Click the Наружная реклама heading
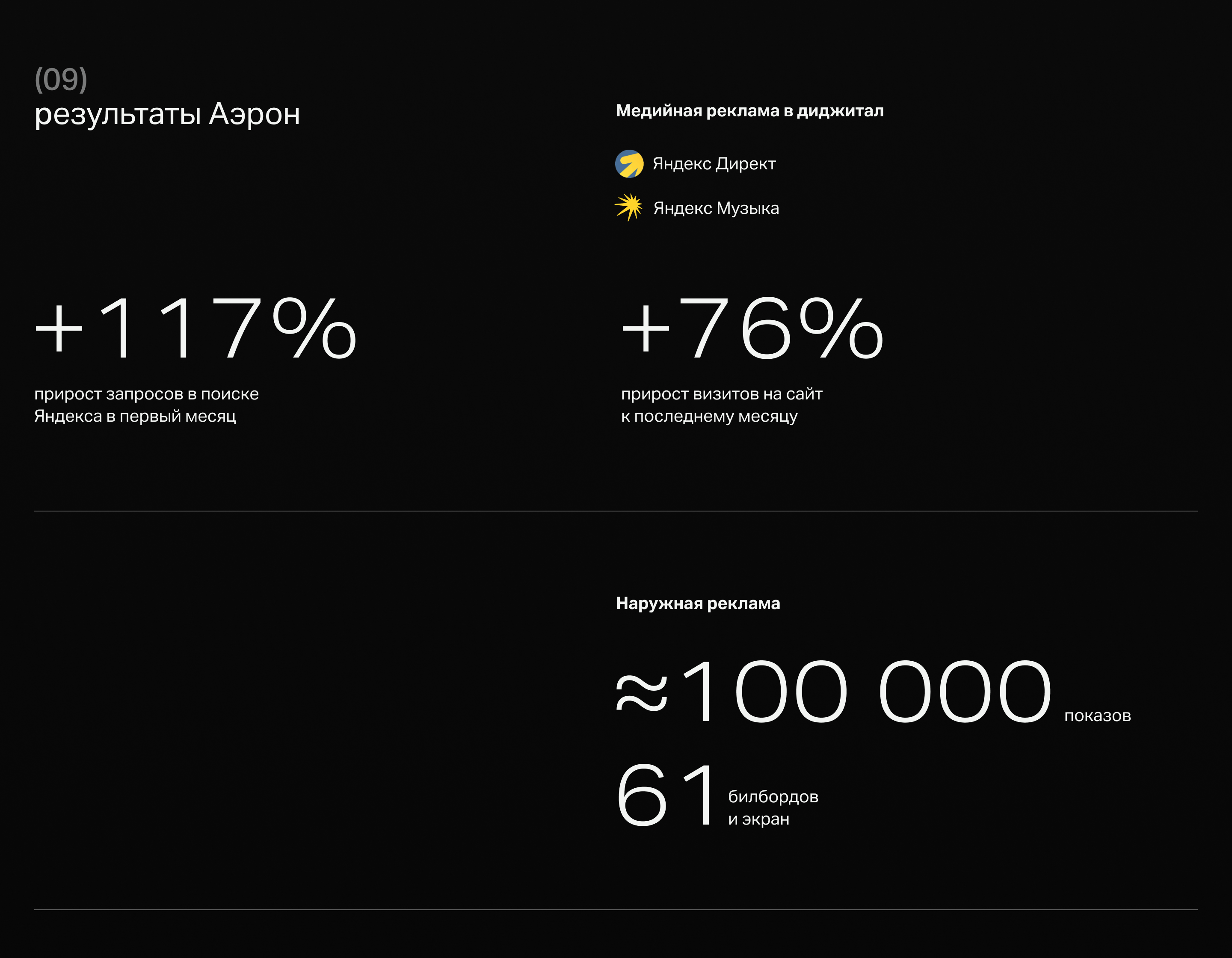 pyautogui.click(x=698, y=603)
